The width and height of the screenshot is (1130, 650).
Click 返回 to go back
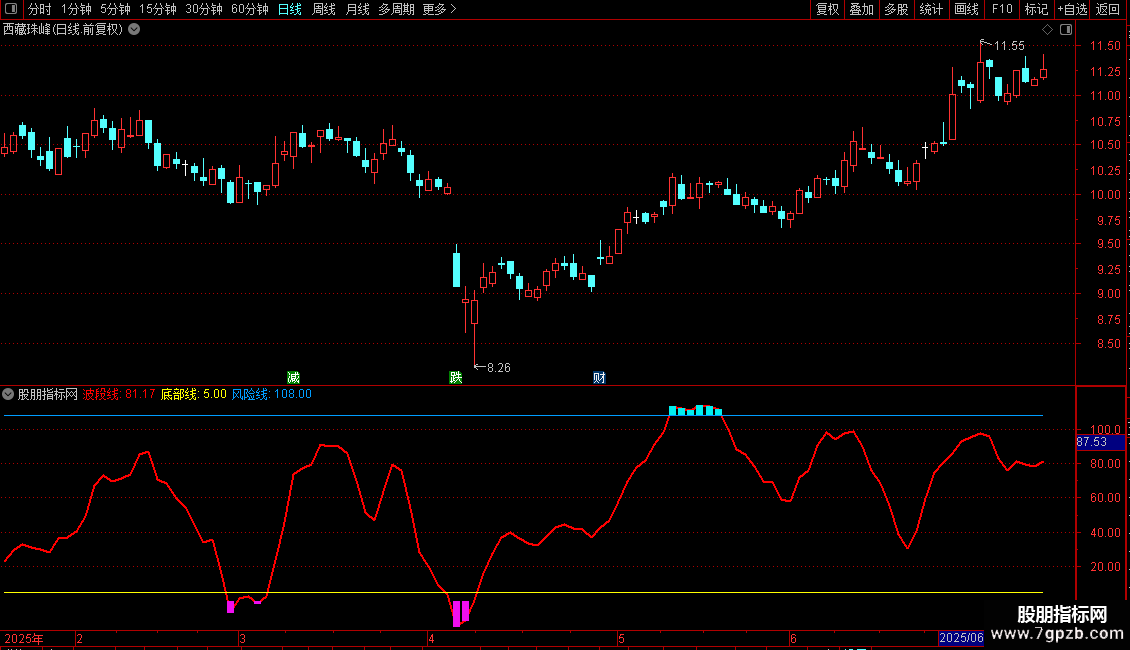(x=1108, y=9)
